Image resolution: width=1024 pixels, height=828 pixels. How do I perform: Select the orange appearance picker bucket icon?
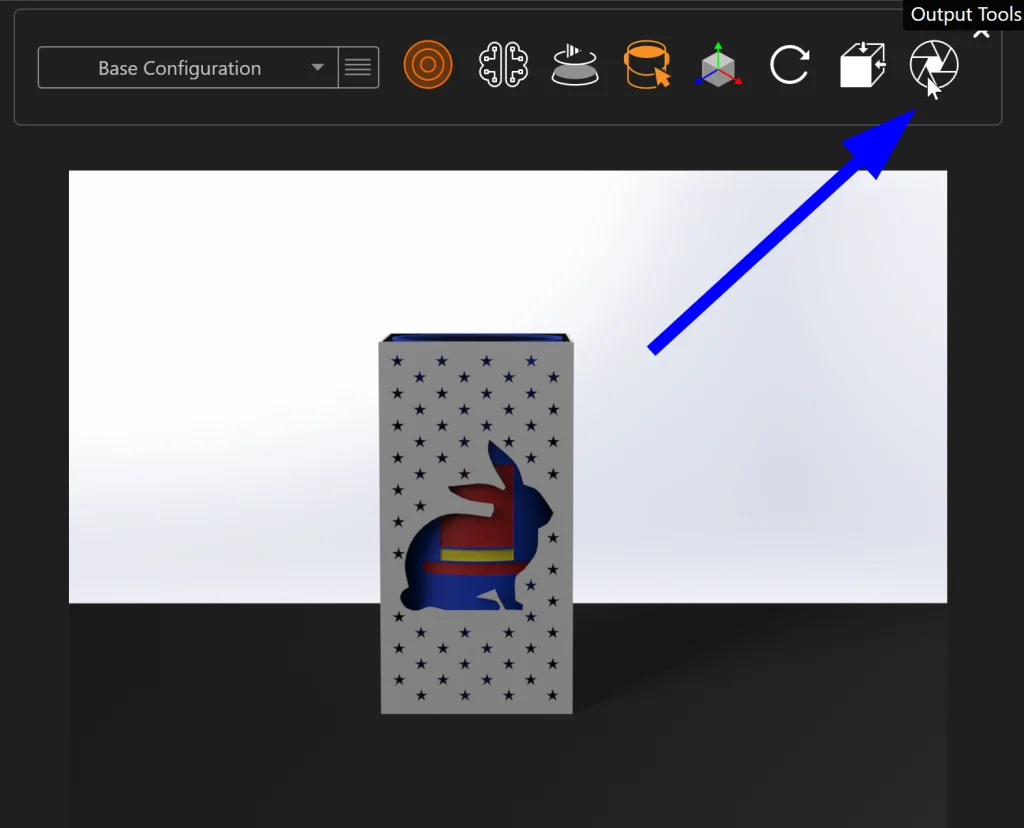tap(647, 65)
